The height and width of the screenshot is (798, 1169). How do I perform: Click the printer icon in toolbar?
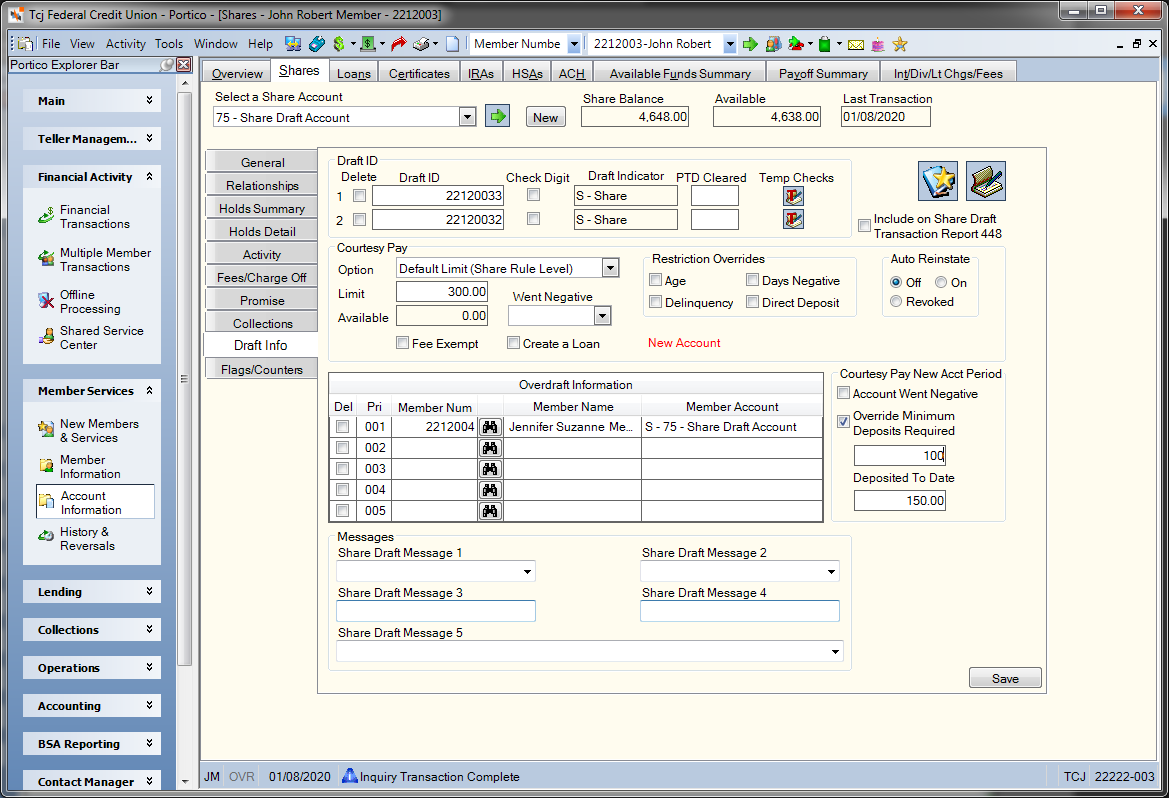pyautogui.click(x=421, y=44)
